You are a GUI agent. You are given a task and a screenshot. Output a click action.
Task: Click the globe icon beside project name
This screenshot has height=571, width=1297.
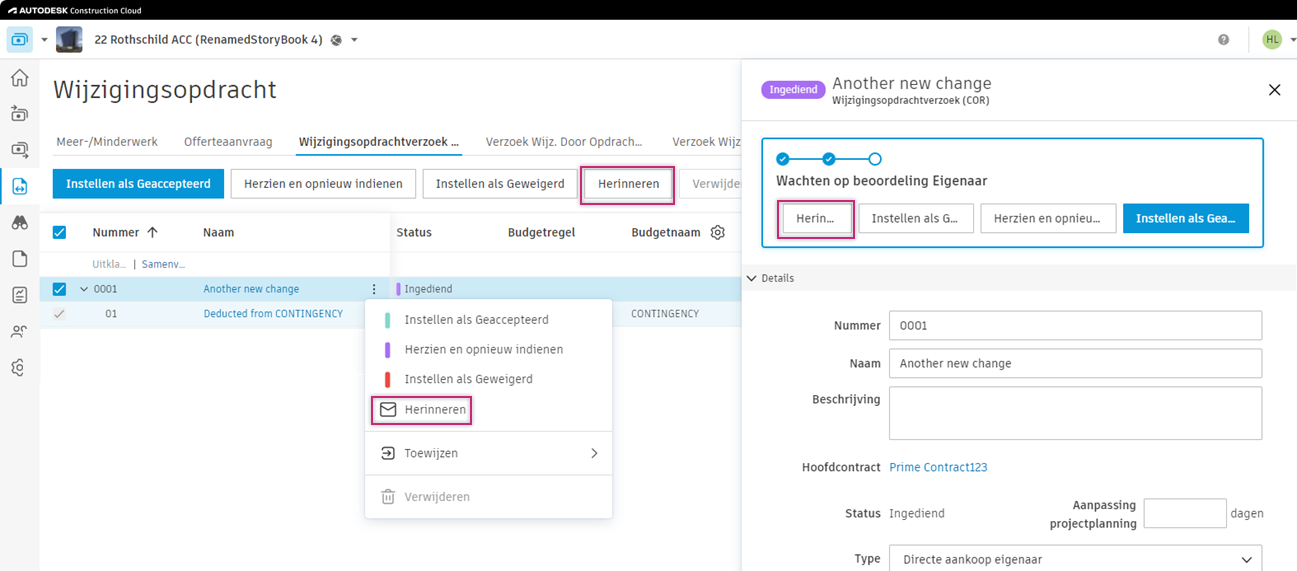[336, 40]
